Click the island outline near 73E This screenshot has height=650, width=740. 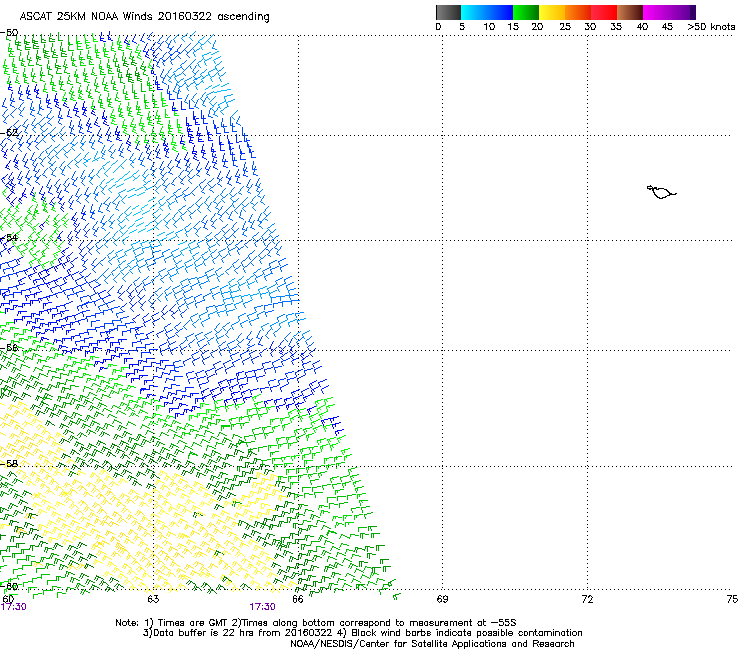[661, 192]
